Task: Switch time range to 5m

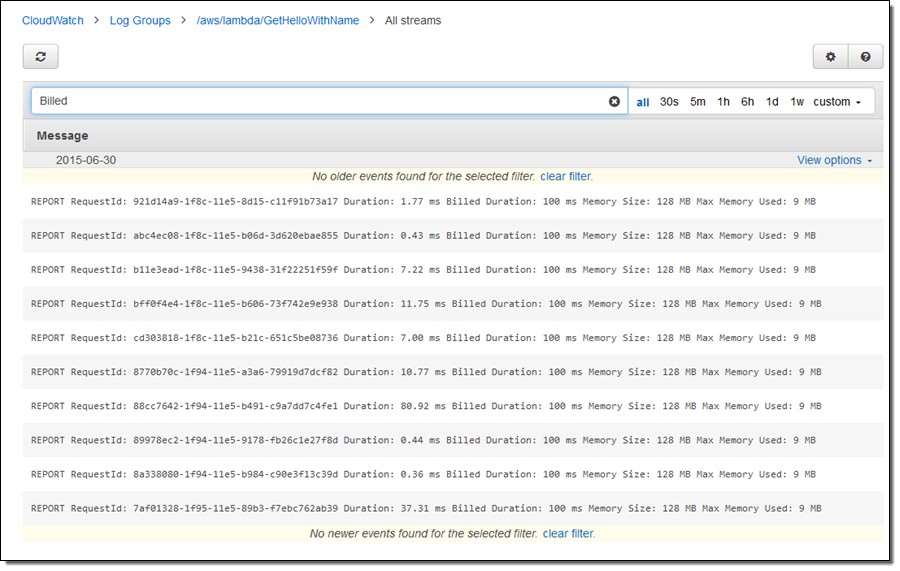Action: pyautogui.click(x=697, y=102)
